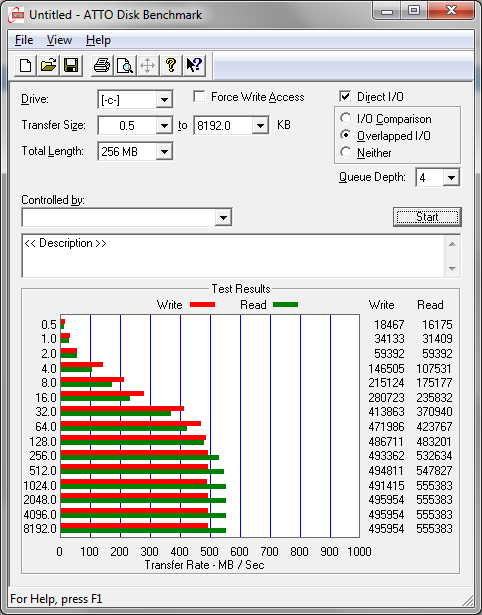This screenshot has height=615, width=482.
Task: Open Print Preview toolbar icon
Action: click(x=125, y=65)
